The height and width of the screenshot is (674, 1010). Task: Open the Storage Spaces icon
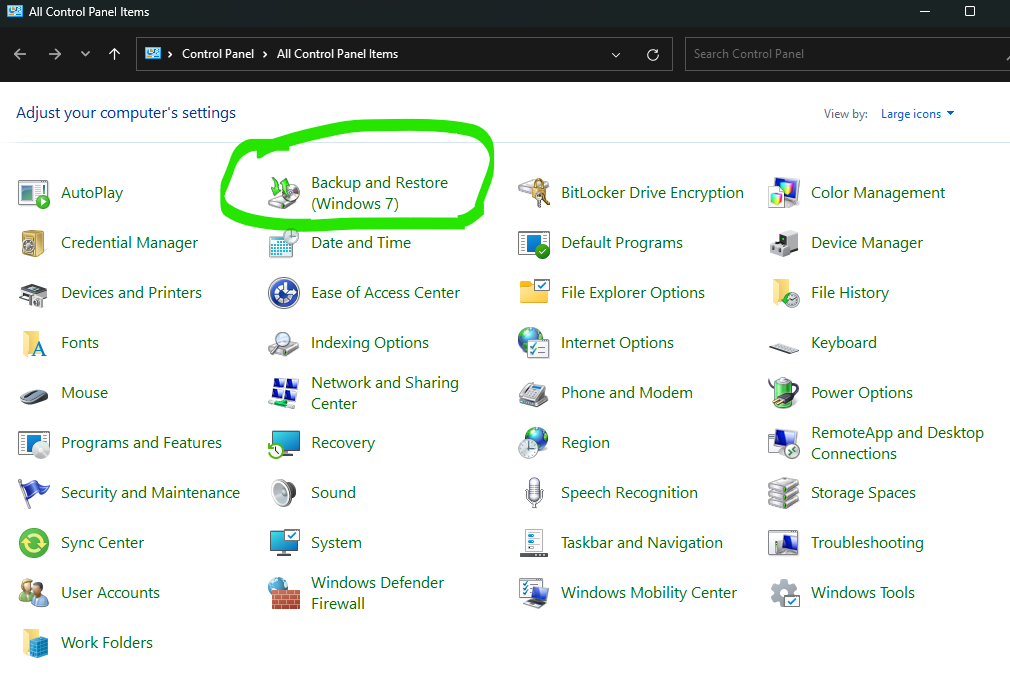click(x=784, y=493)
